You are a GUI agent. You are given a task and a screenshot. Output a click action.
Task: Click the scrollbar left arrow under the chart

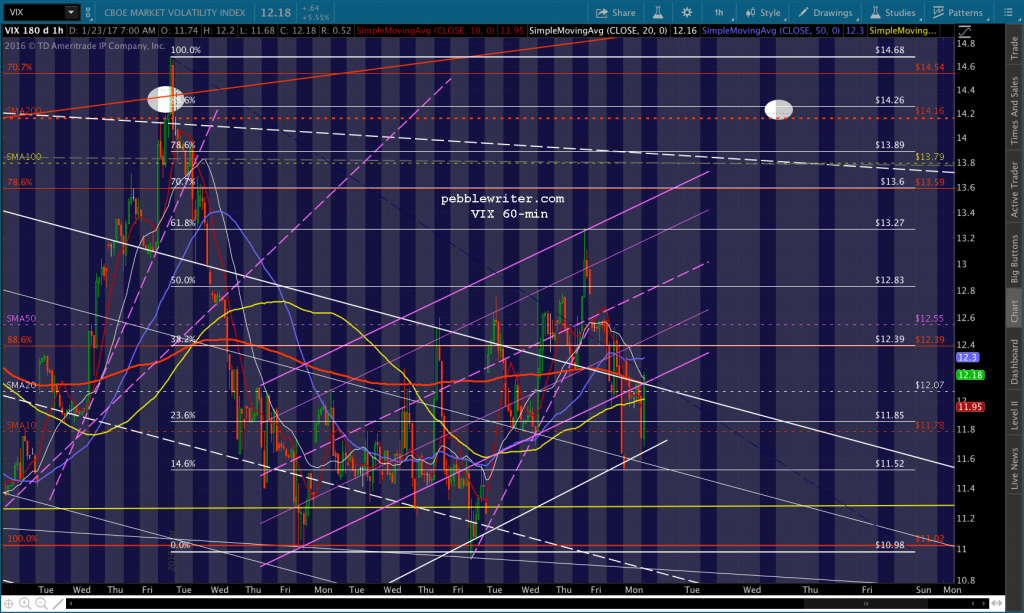(x=71, y=604)
